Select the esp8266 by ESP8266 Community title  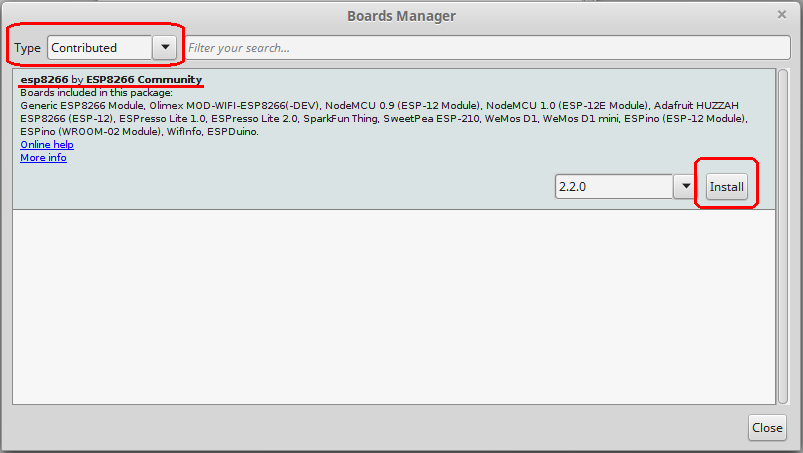(111, 80)
